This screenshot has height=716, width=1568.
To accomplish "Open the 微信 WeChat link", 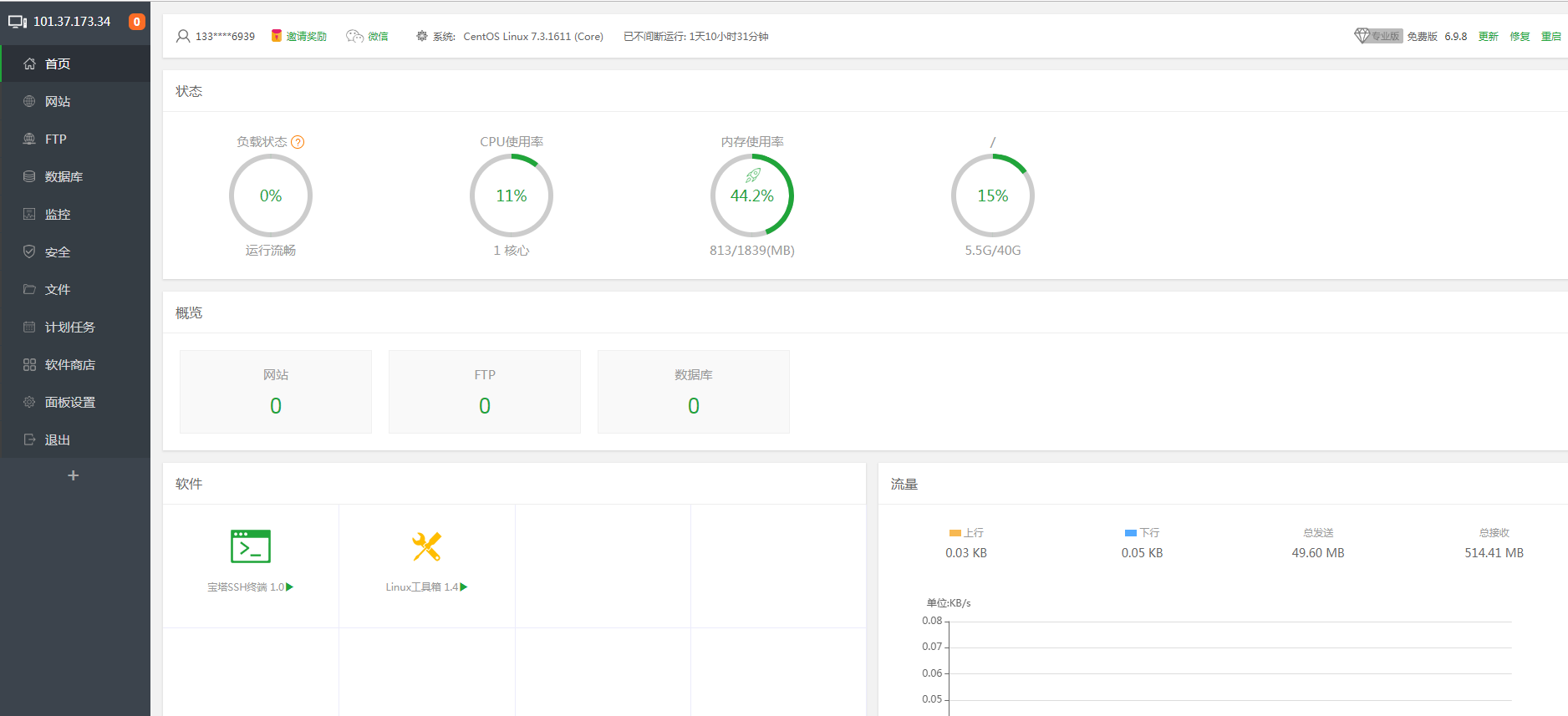I will 368,36.
